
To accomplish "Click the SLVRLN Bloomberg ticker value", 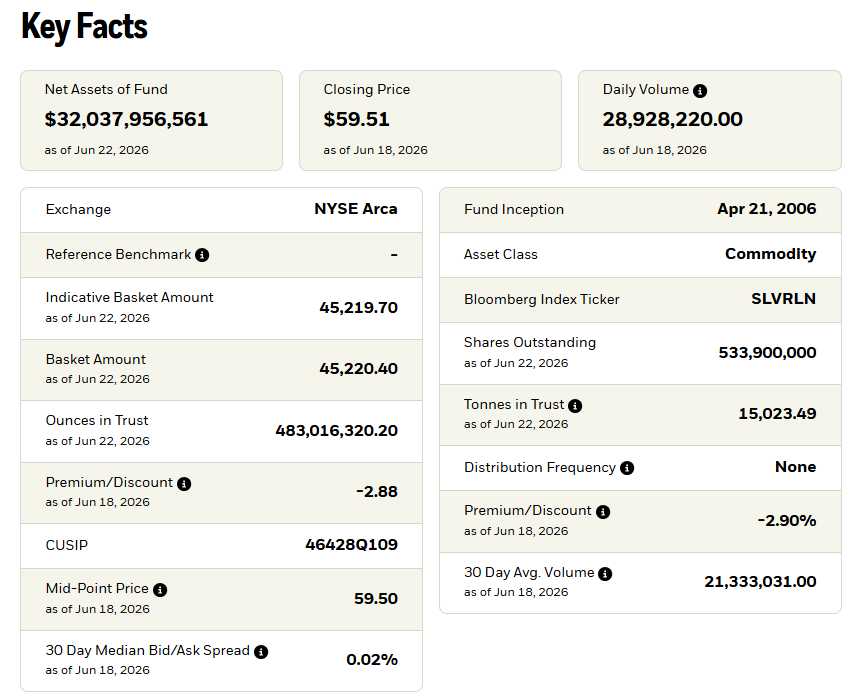I will tap(783, 299).
